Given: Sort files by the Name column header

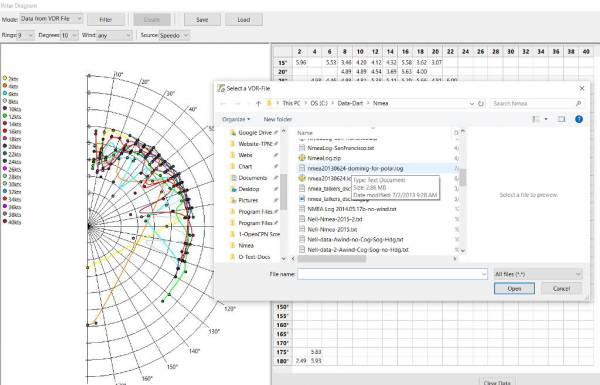Looking at the screenshot, I should 305,133.
